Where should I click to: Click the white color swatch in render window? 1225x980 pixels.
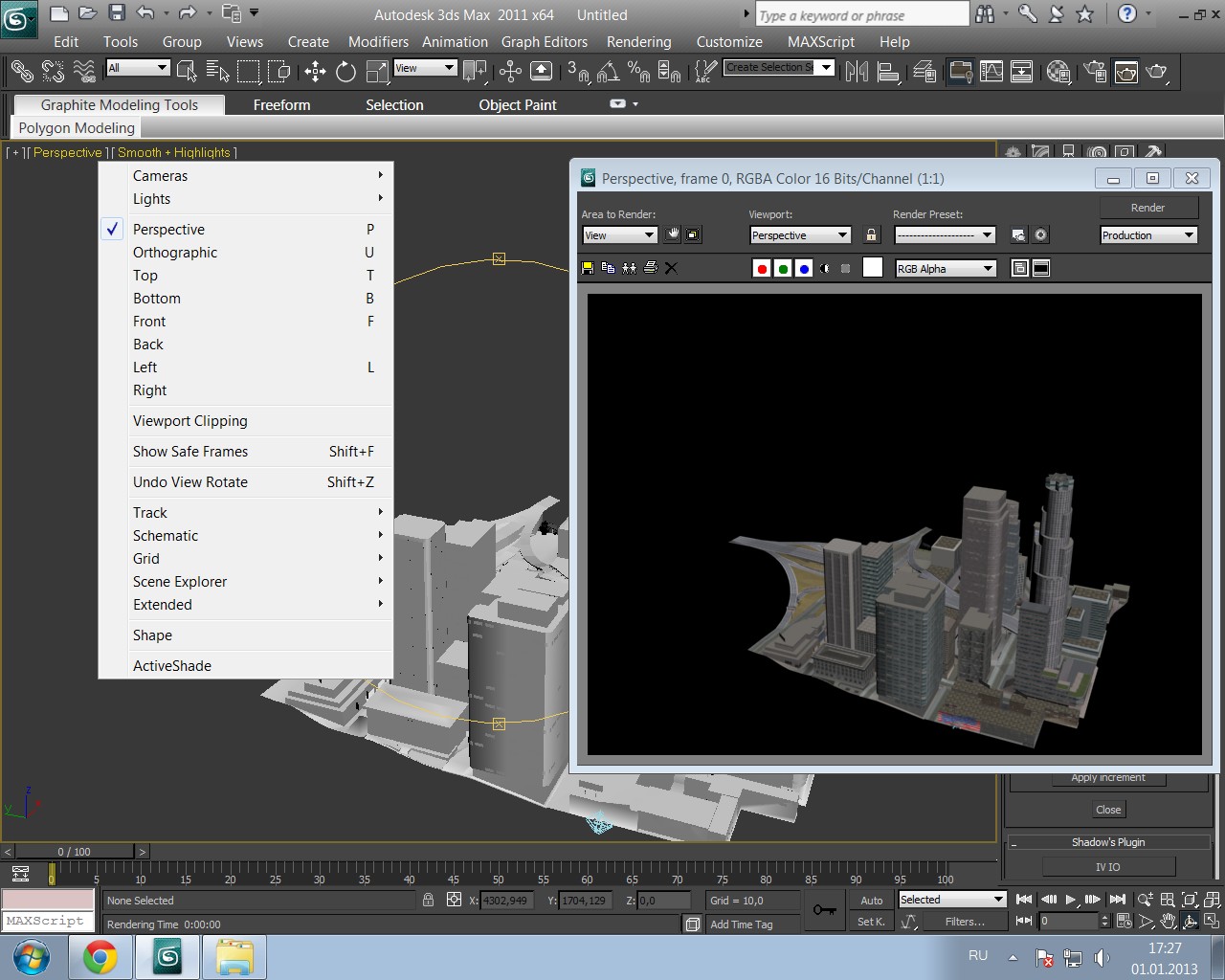pyautogui.click(x=872, y=268)
